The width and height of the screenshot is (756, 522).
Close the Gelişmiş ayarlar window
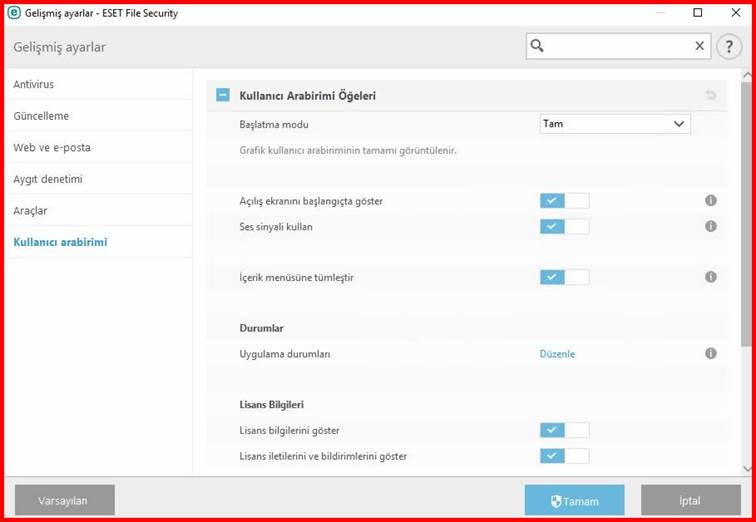point(736,13)
